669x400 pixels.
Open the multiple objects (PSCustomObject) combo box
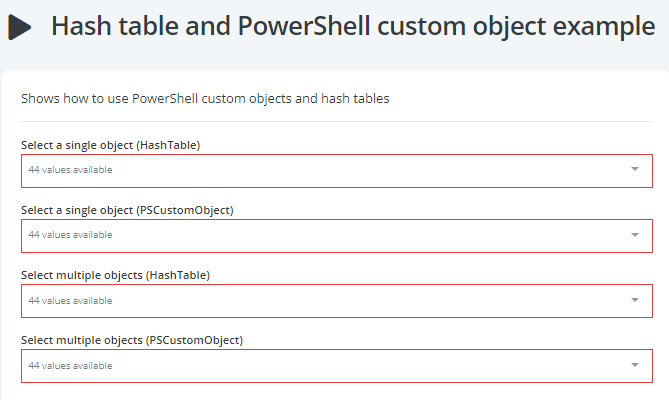(337, 366)
